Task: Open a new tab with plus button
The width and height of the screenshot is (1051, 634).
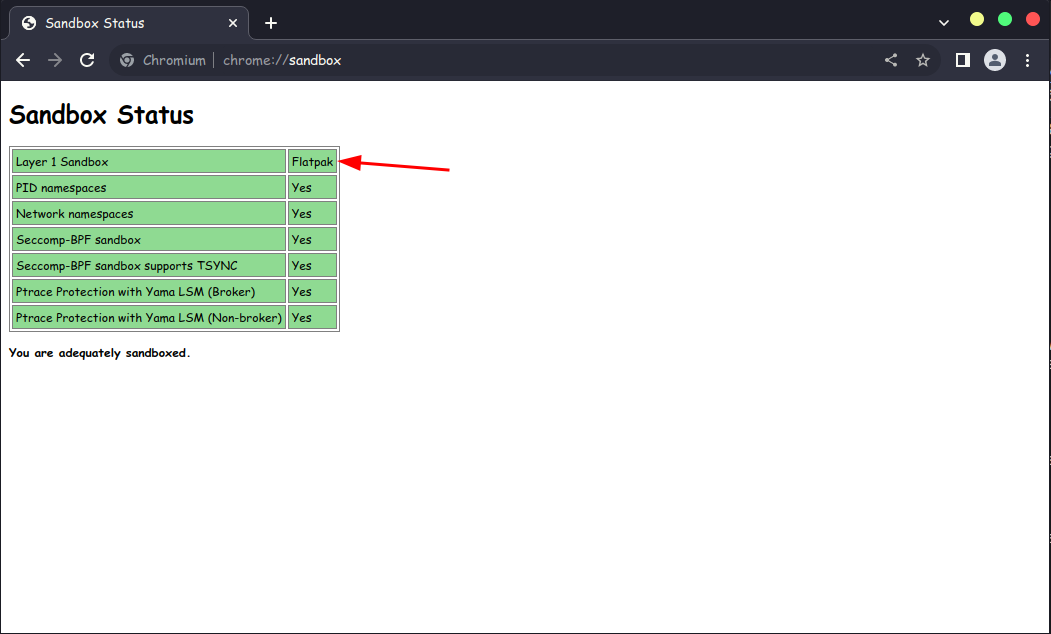Action: click(271, 23)
